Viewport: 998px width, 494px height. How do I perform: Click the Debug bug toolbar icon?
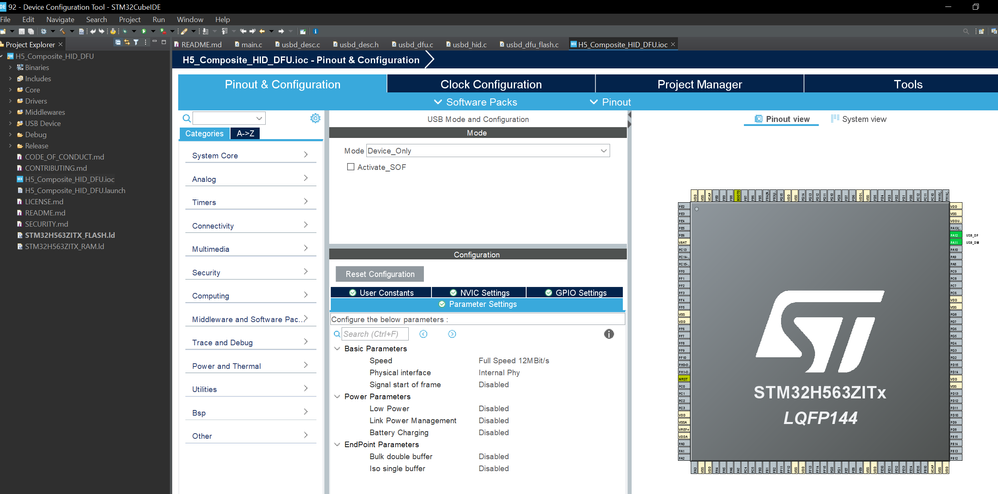tap(125, 31)
